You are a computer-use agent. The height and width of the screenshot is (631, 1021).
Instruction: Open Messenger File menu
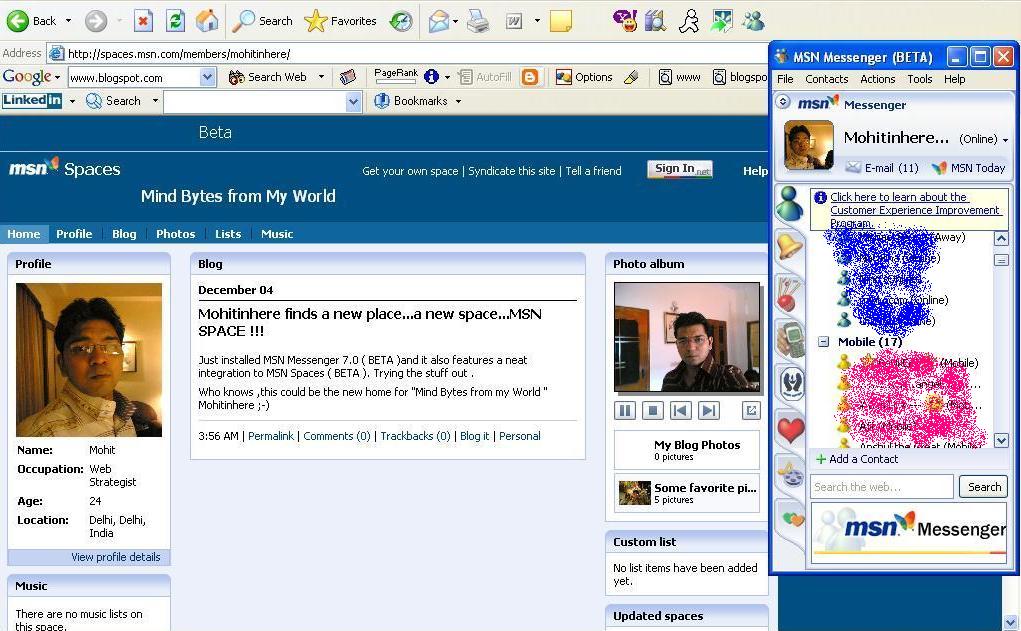[785, 79]
